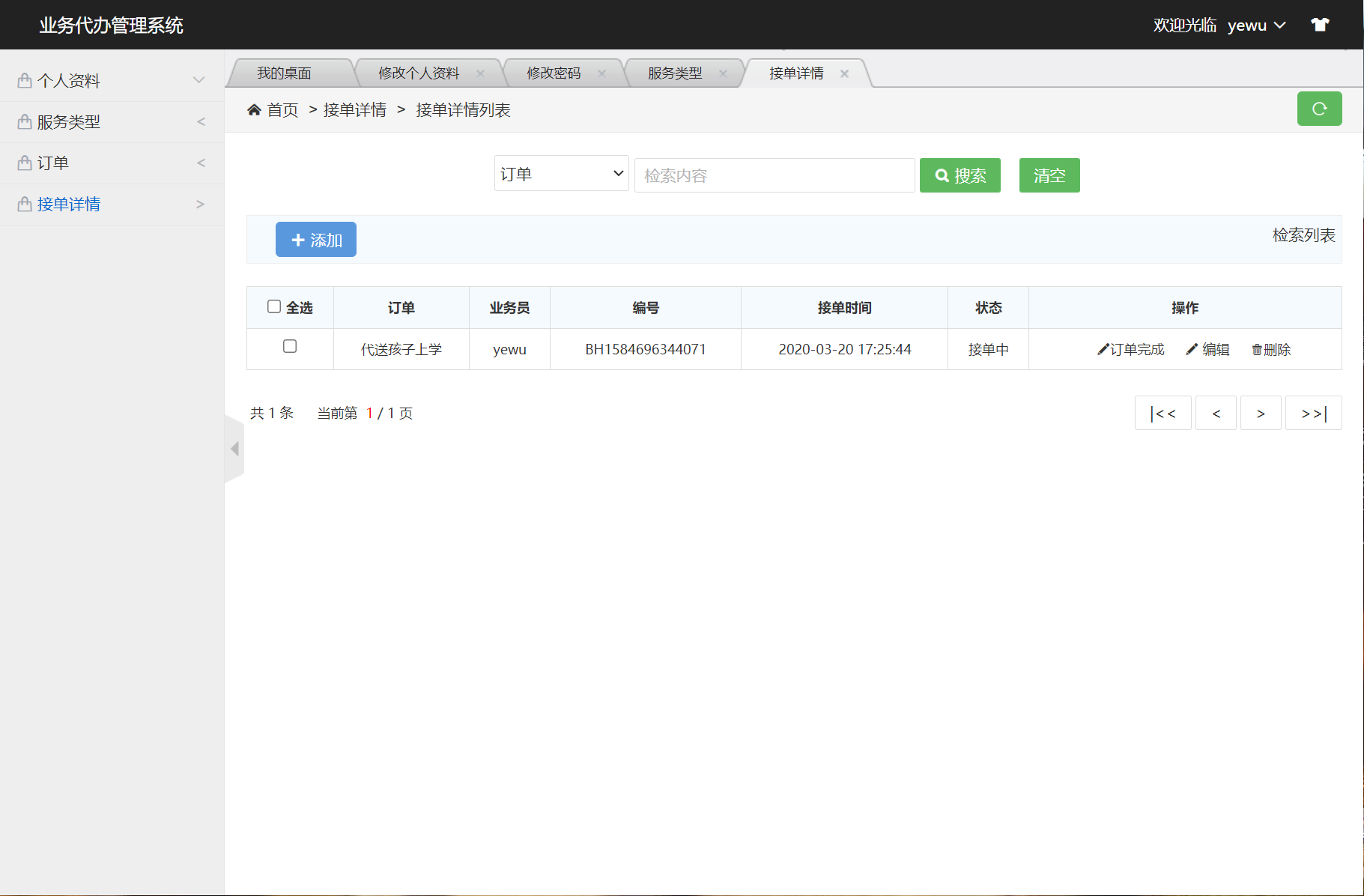Click the last page >>| pagination control

click(1313, 412)
